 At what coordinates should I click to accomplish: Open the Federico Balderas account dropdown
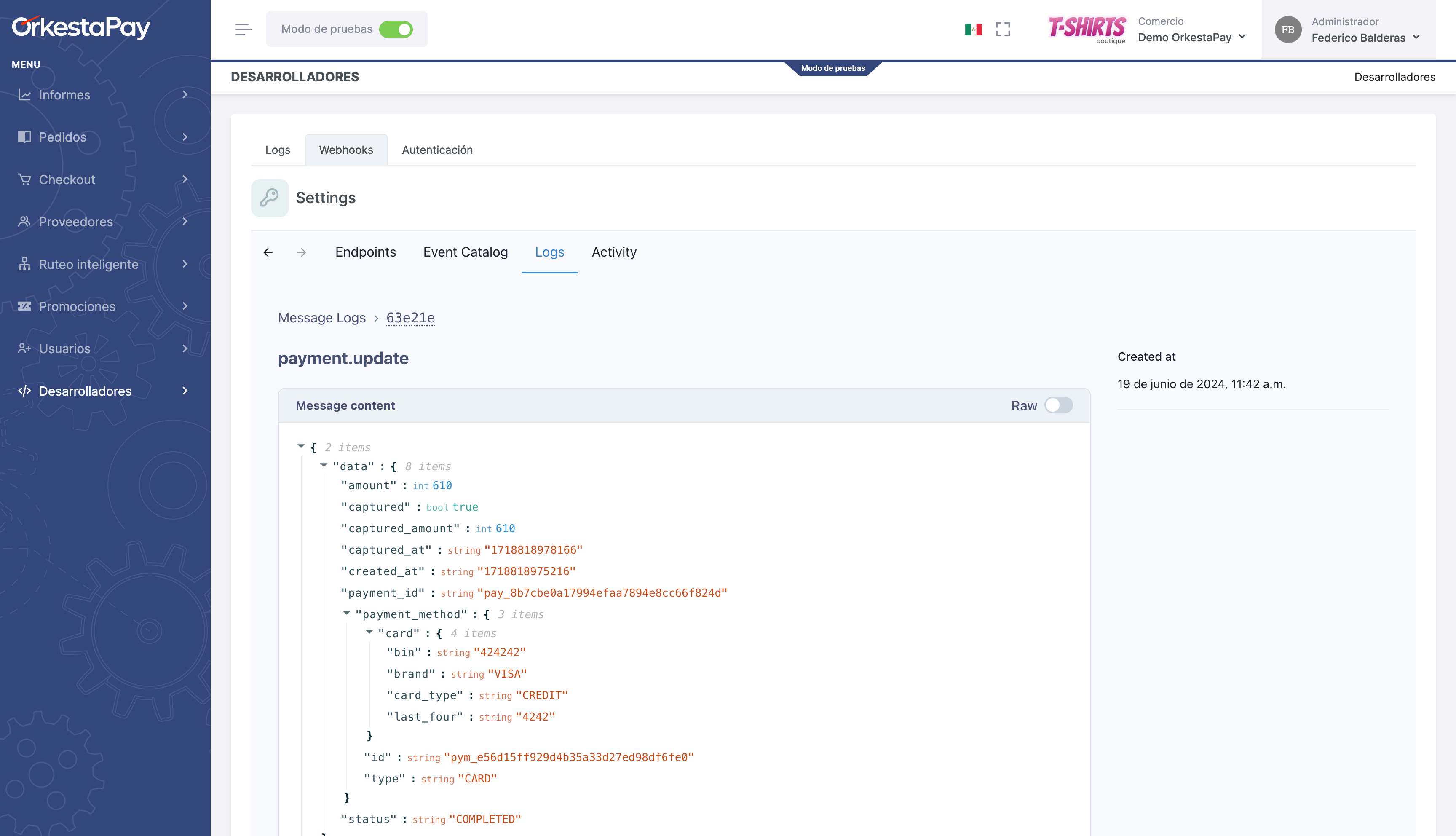coord(1365,30)
